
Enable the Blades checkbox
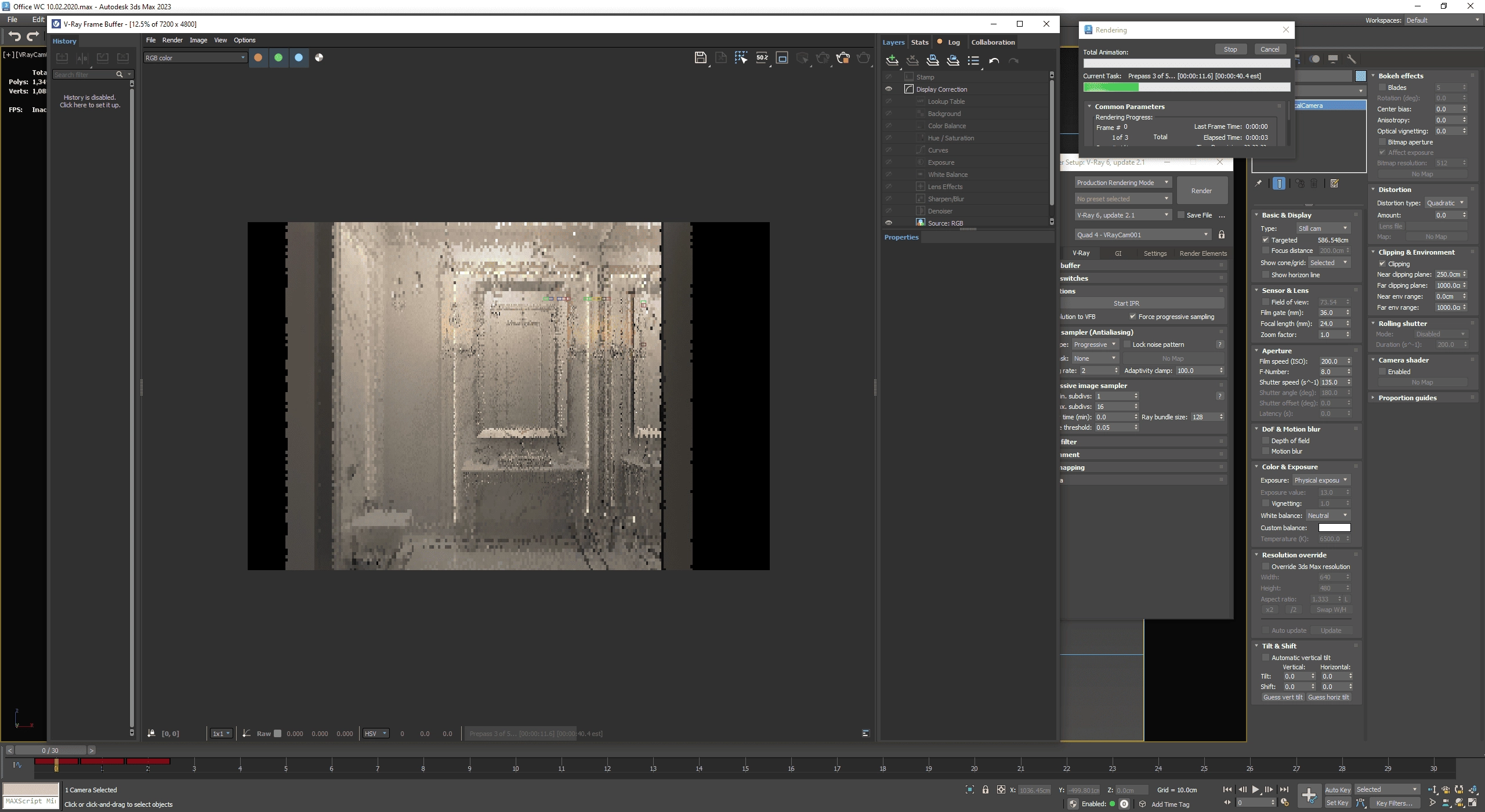(1382, 87)
